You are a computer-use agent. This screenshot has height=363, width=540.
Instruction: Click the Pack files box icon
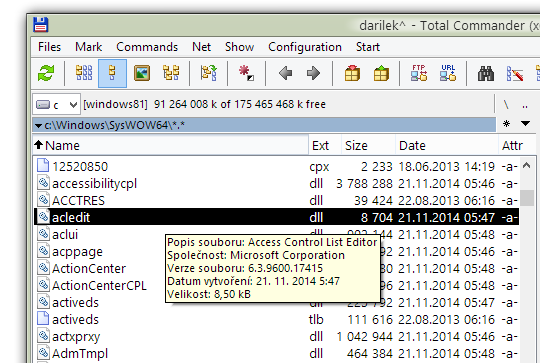pos(352,73)
